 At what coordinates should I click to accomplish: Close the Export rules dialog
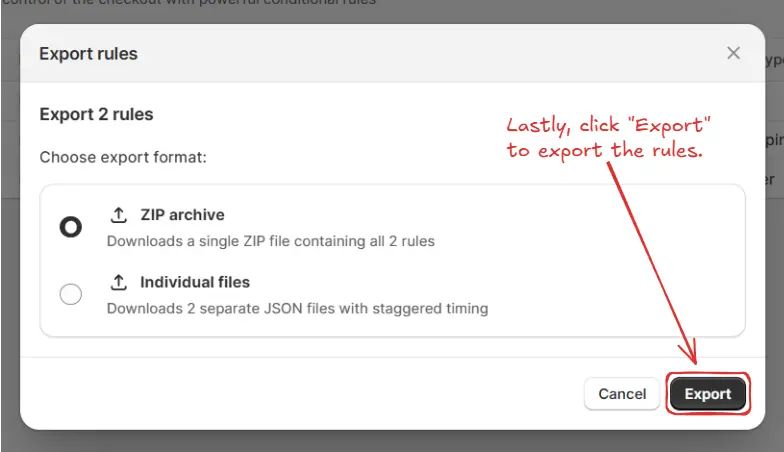(733, 53)
